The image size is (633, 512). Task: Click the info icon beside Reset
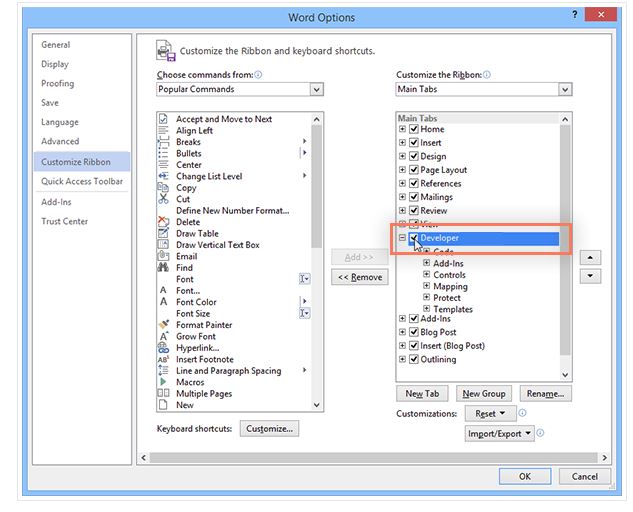click(522, 413)
